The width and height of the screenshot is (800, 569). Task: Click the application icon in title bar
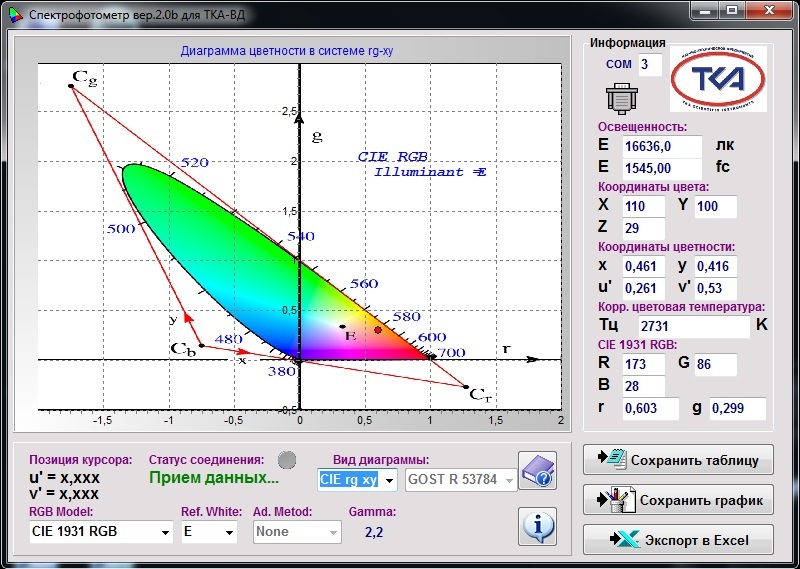[13, 14]
